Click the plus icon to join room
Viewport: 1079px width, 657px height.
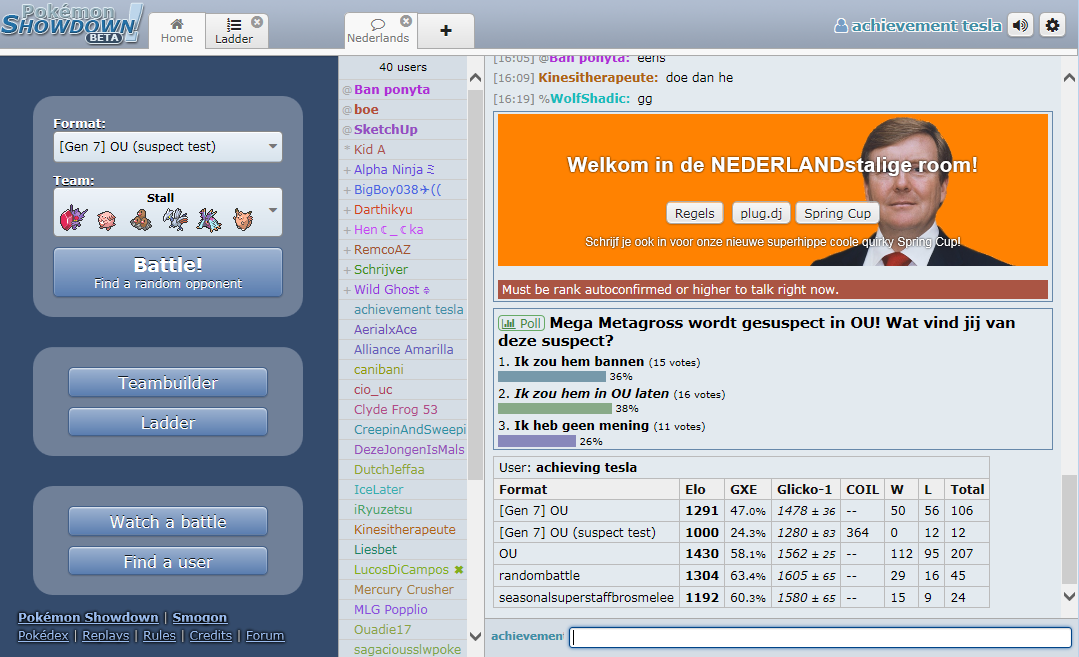(x=446, y=31)
